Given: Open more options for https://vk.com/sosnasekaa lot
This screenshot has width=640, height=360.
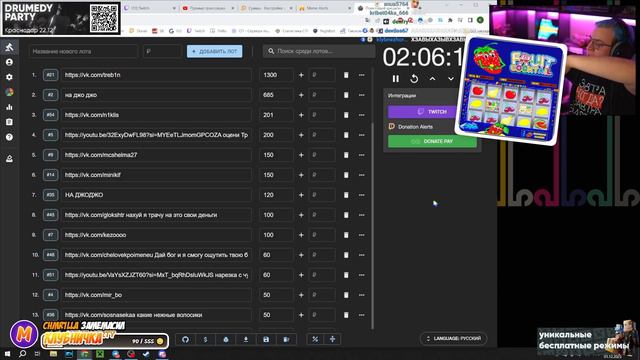Looking at the screenshot, I should point(362,315).
